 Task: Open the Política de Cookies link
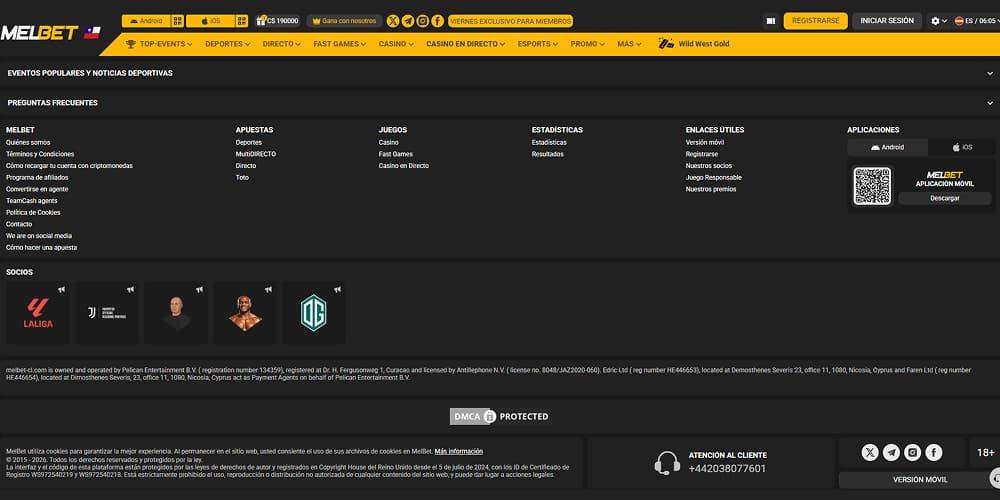click(x=33, y=213)
